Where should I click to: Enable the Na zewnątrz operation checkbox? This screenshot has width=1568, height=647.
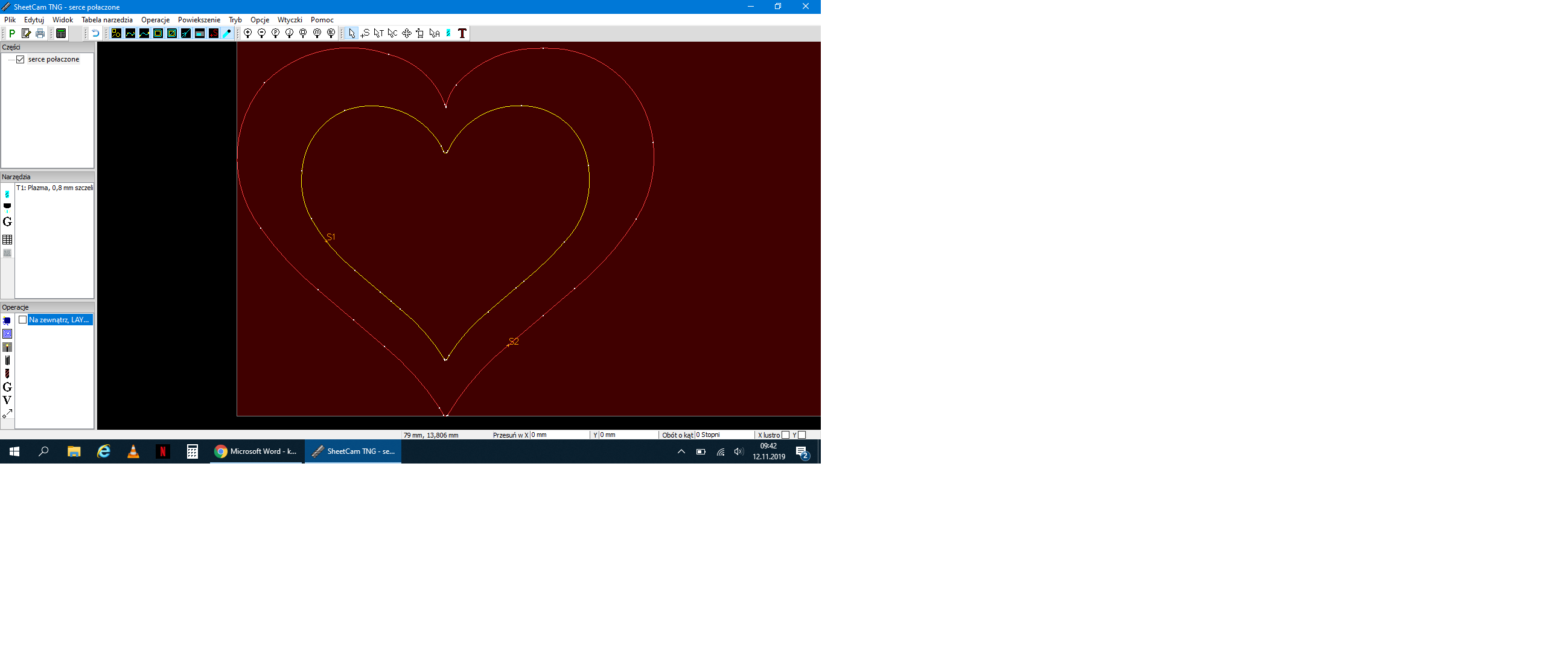22,320
